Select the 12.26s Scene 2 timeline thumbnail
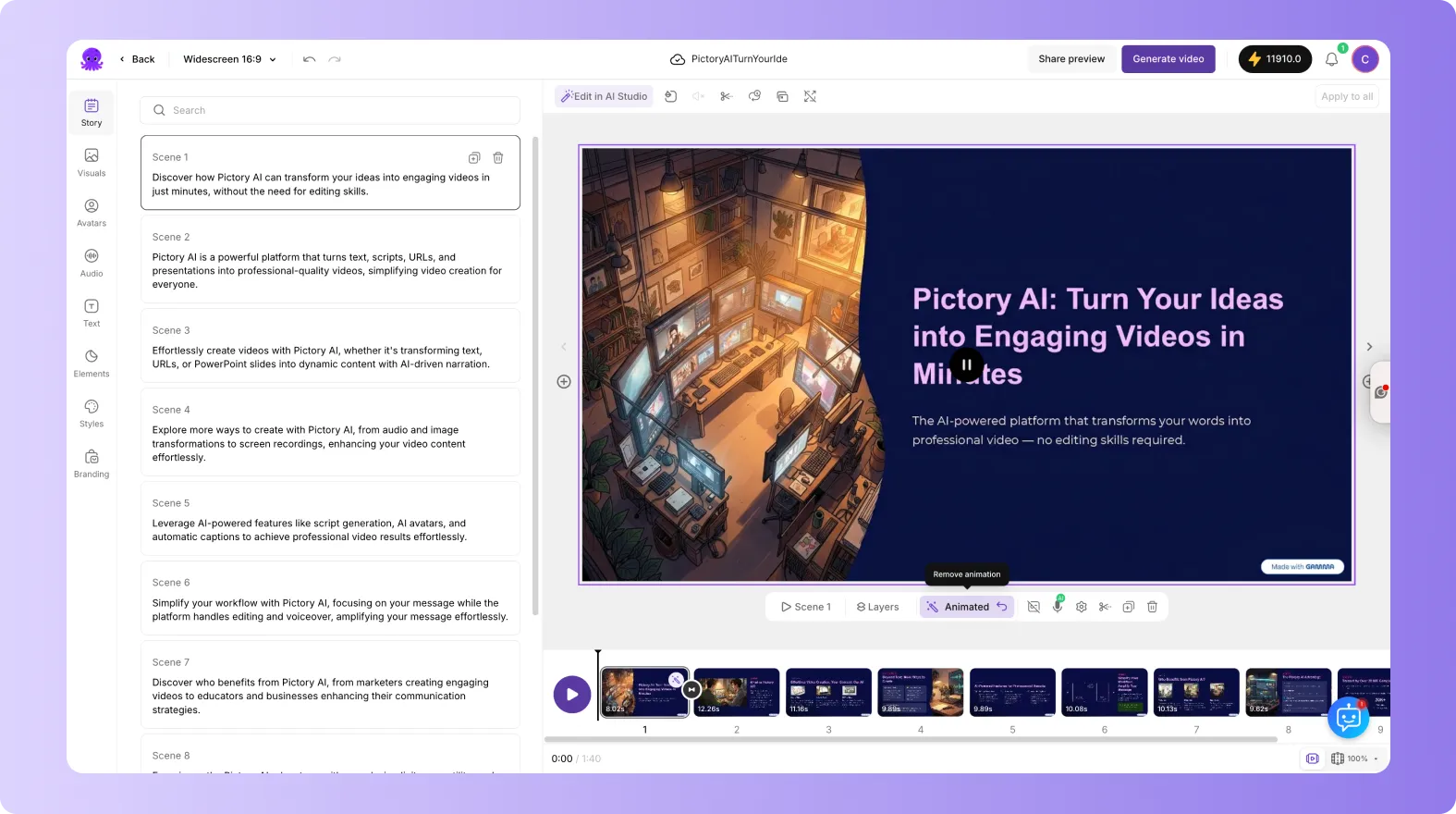 click(737, 692)
